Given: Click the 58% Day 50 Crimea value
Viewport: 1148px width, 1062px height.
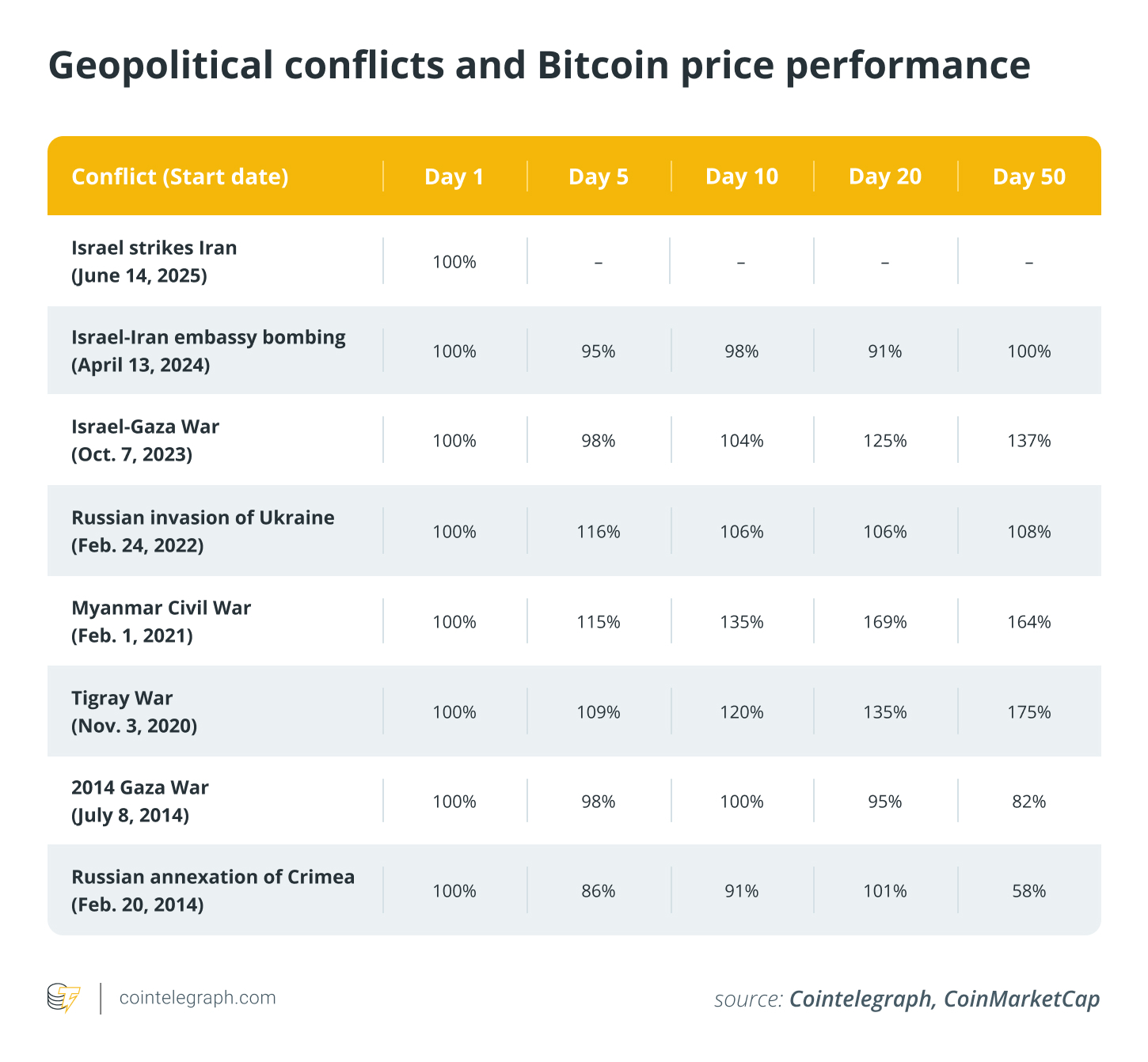Looking at the screenshot, I should coord(1028,891).
